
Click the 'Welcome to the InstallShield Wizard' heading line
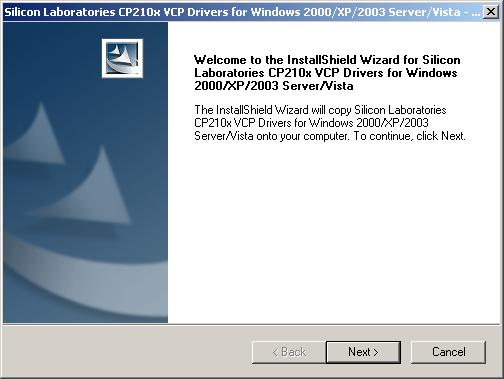[x=327, y=60]
